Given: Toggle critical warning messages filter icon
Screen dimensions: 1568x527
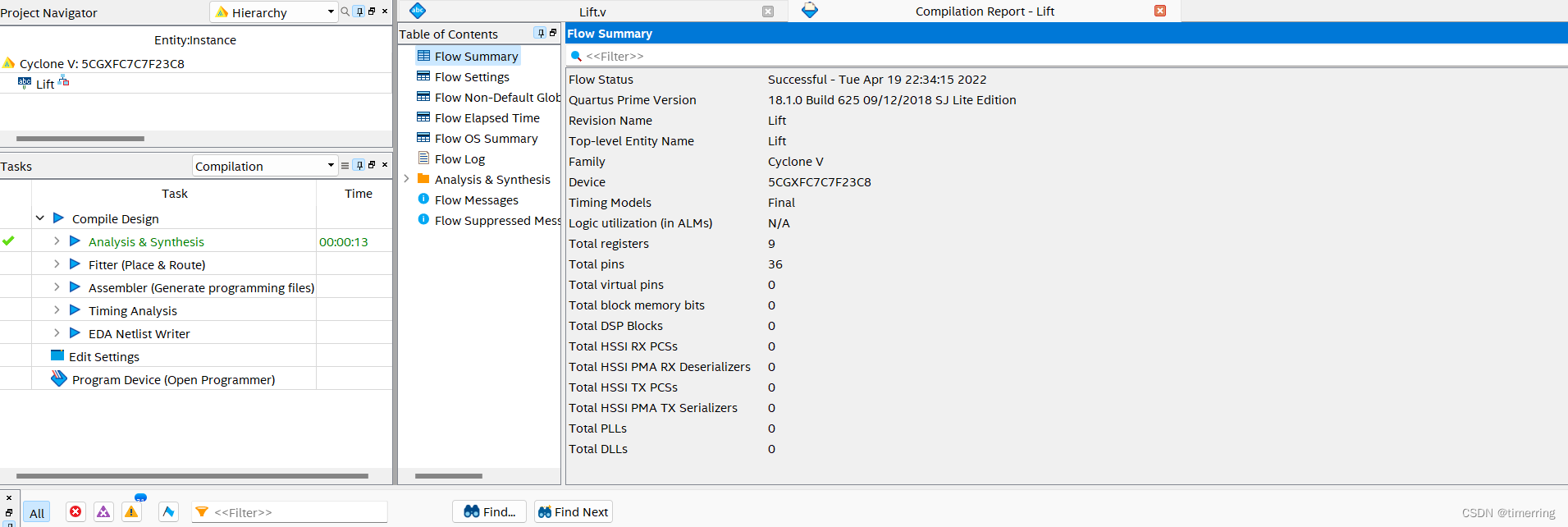Looking at the screenshot, I should pos(103,512).
